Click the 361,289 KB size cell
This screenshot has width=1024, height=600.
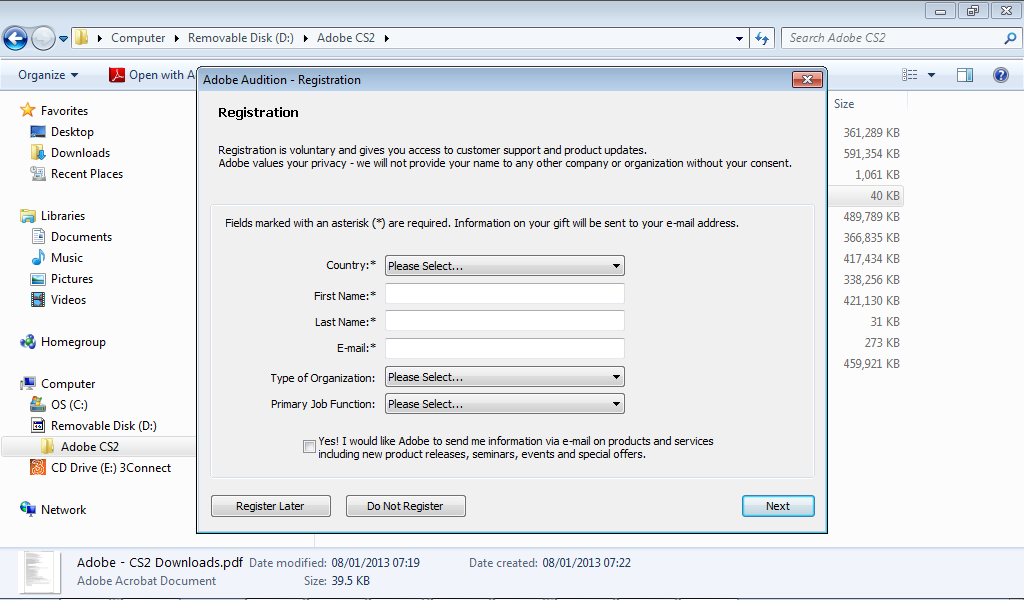pyautogui.click(x=871, y=133)
